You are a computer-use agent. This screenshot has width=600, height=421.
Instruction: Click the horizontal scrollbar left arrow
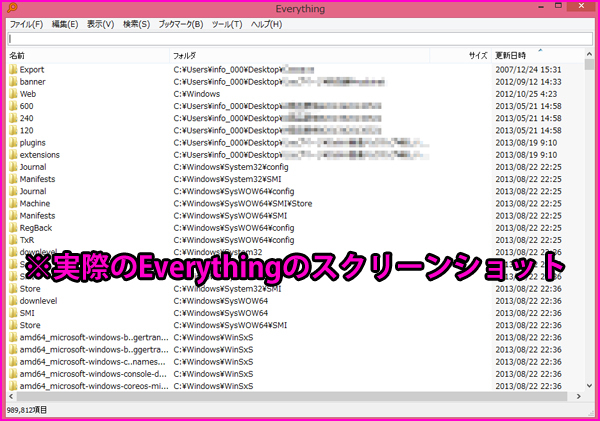[x=11, y=397]
